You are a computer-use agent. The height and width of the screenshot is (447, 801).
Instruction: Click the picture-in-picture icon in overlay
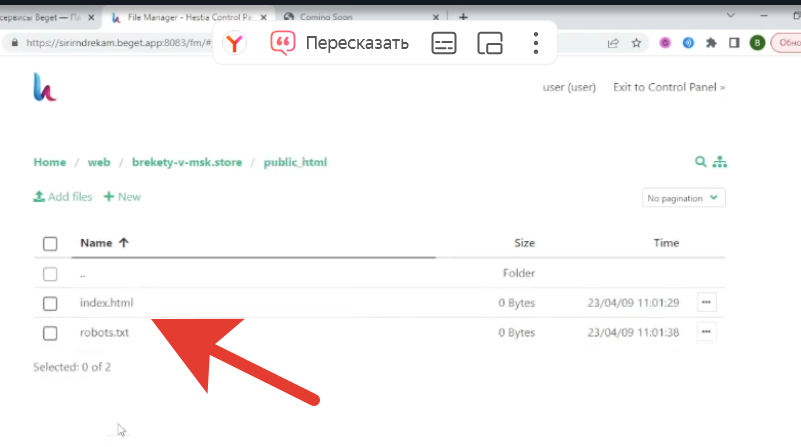pos(489,43)
